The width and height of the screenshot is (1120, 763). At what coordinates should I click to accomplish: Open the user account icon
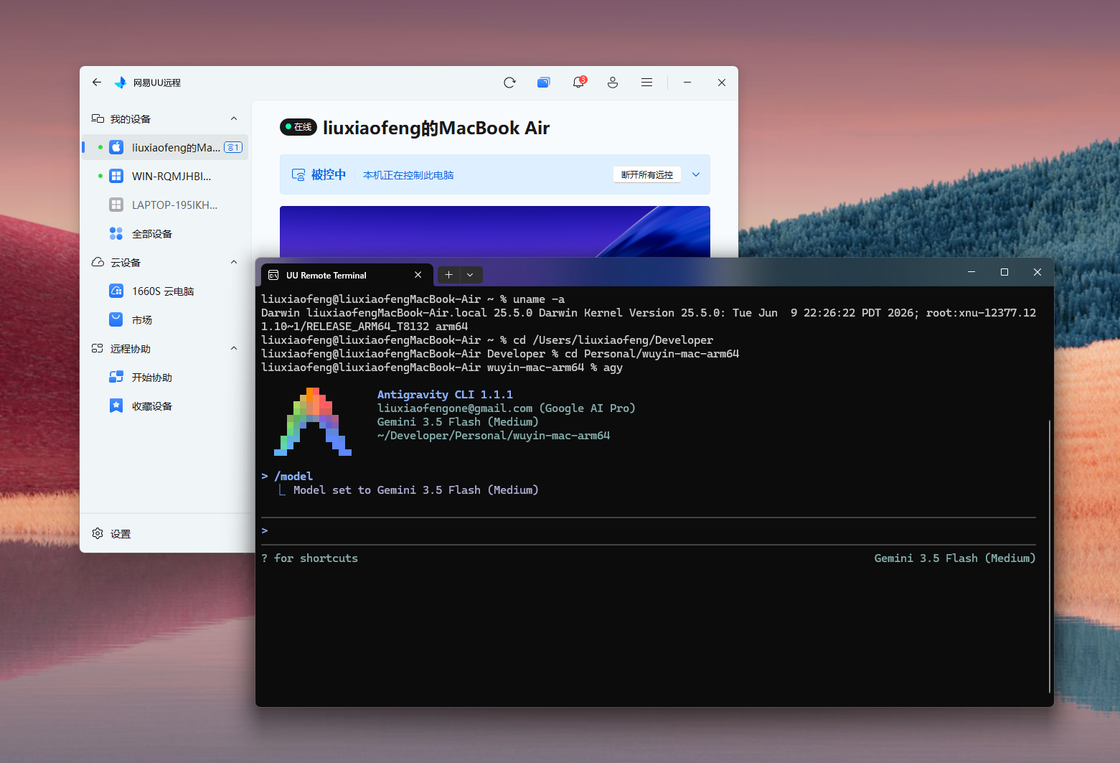click(x=612, y=82)
